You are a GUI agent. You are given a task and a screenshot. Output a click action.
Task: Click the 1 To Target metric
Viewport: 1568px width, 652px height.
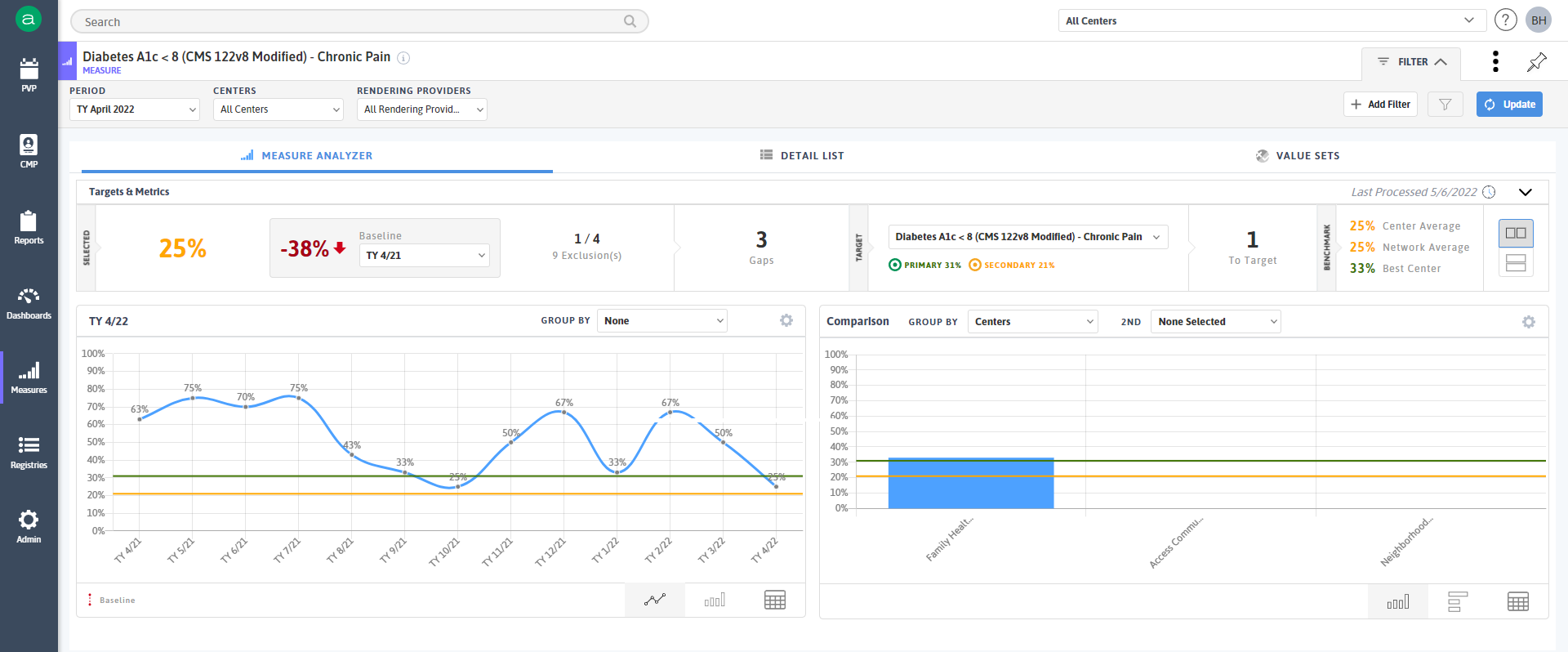point(1253,248)
